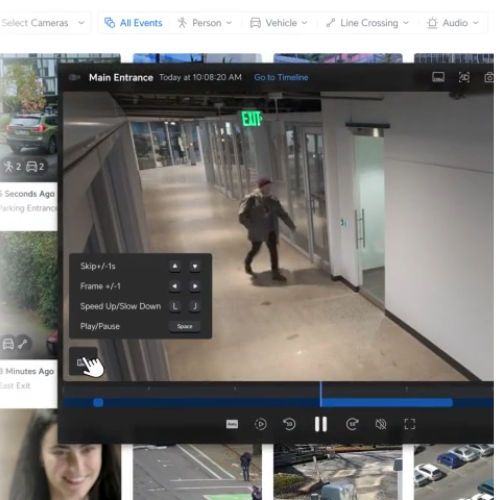
Task: Rewind 10 seconds
Action: coord(289,424)
